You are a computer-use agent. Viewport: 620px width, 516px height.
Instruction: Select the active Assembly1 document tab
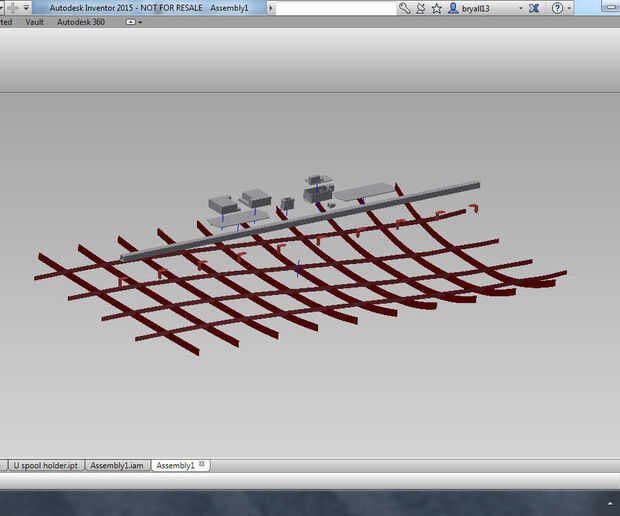coord(175,465)
